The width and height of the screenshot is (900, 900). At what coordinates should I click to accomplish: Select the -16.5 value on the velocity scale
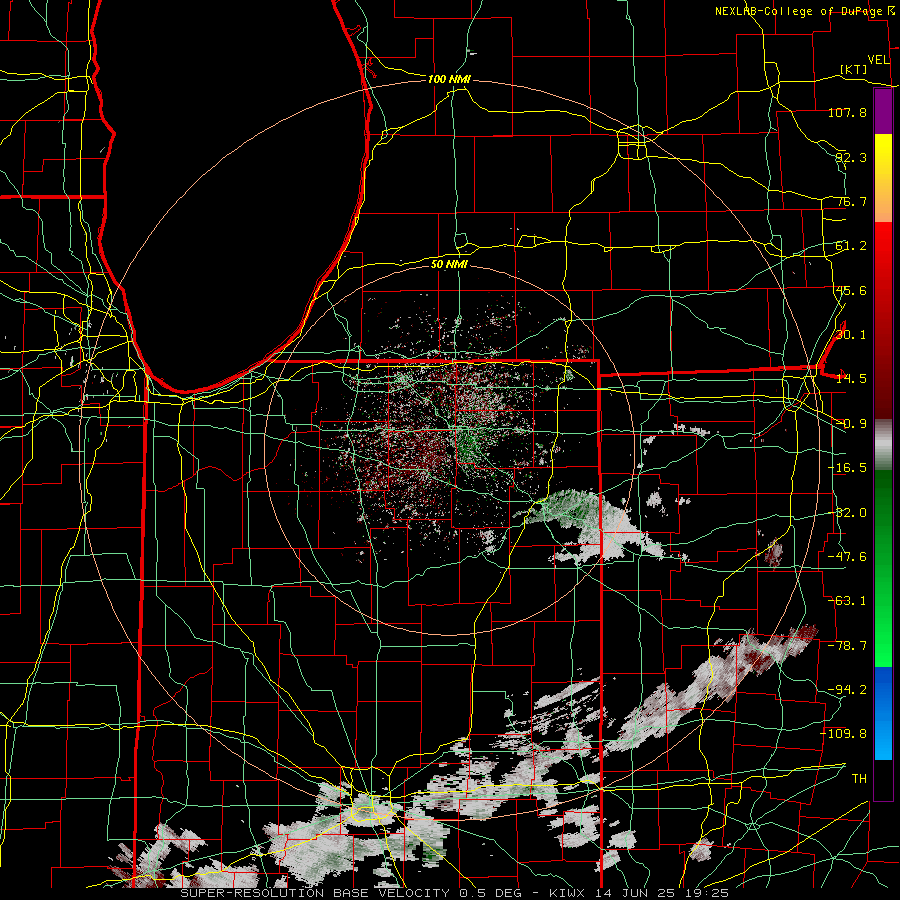[847, 468]
